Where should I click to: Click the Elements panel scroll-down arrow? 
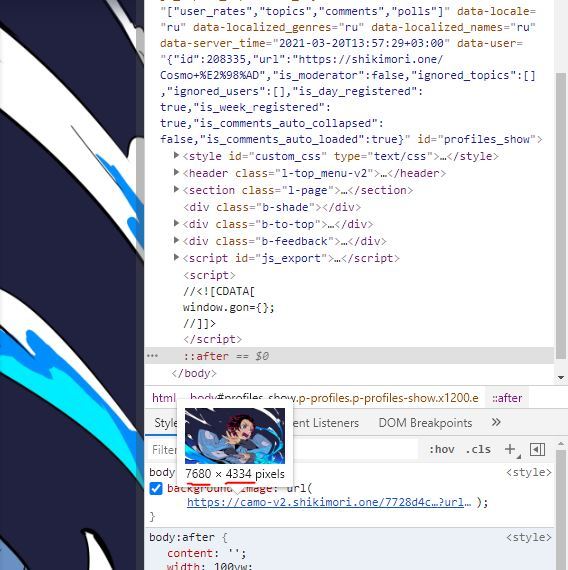tap(561, 378)
